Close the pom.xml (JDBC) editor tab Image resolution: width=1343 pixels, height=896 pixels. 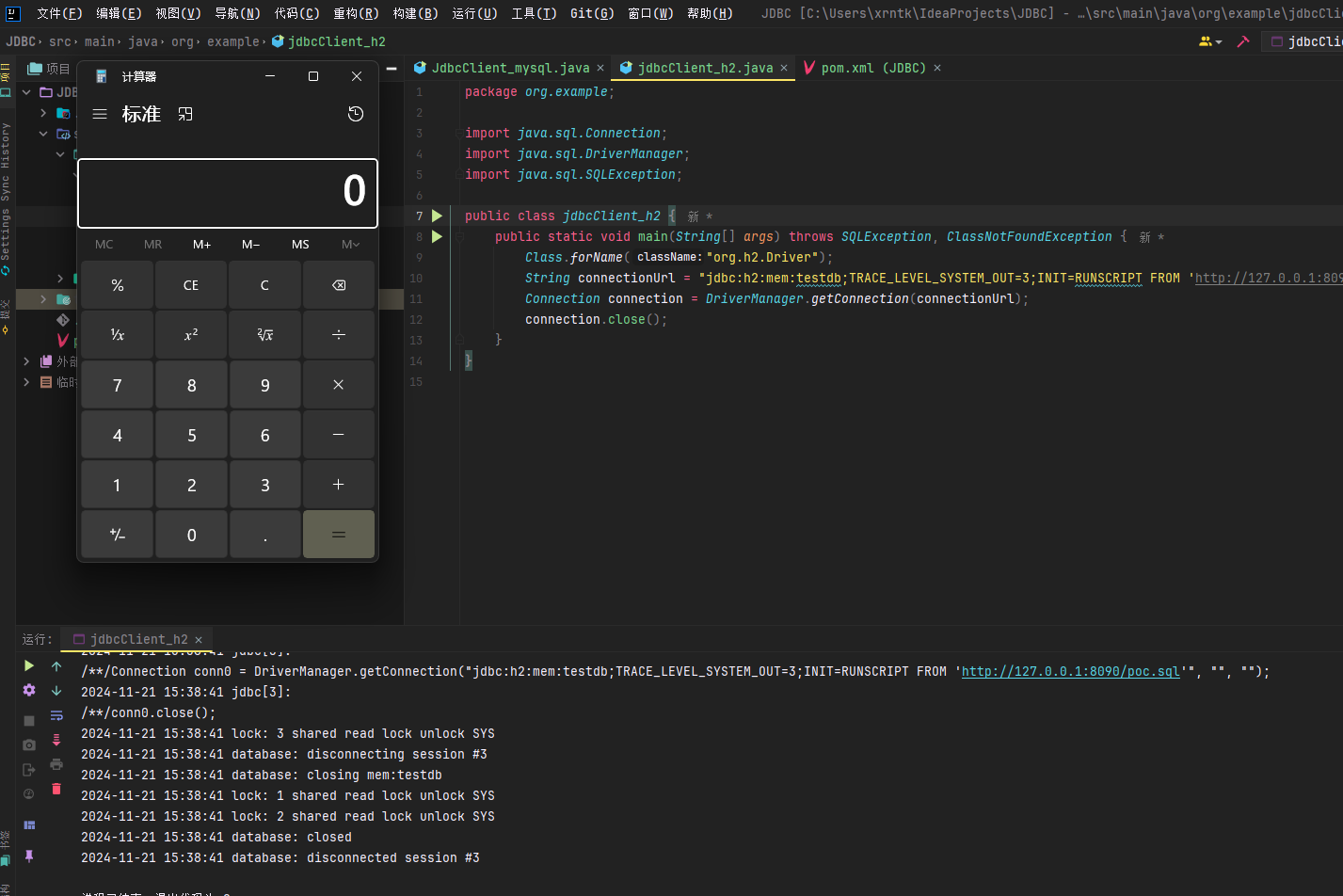coord(937,68)
